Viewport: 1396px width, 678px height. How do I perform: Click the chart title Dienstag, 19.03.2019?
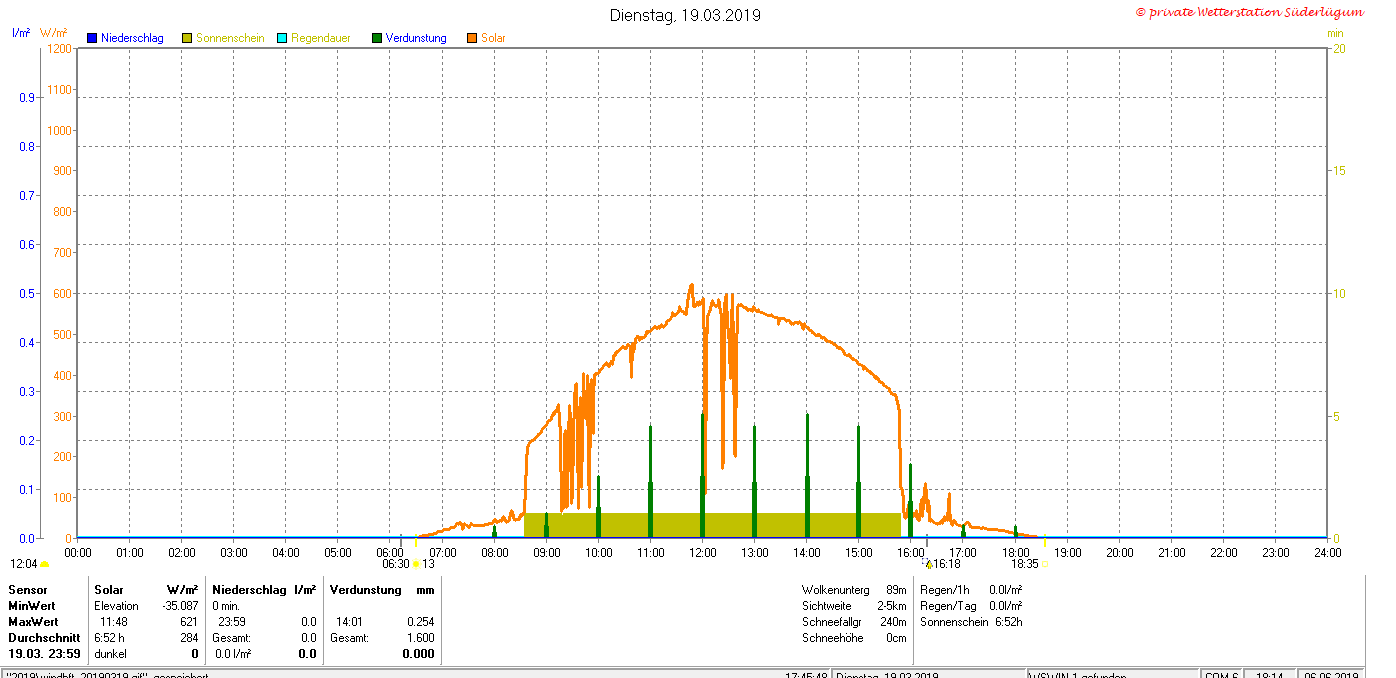click(685, 15)
